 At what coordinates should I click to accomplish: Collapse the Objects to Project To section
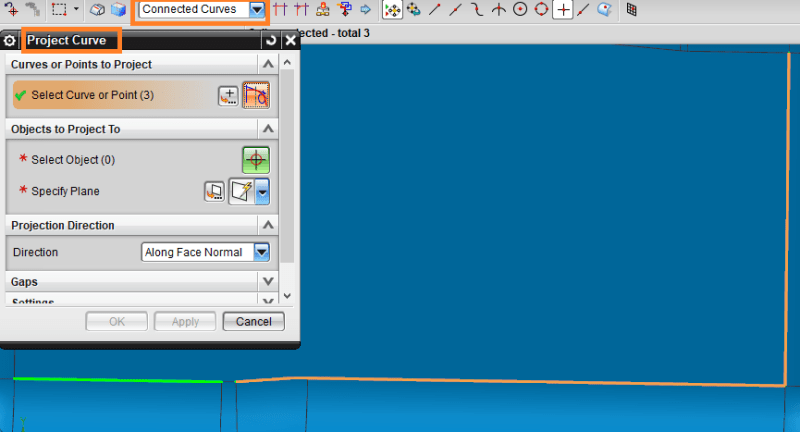click(268, 129)
